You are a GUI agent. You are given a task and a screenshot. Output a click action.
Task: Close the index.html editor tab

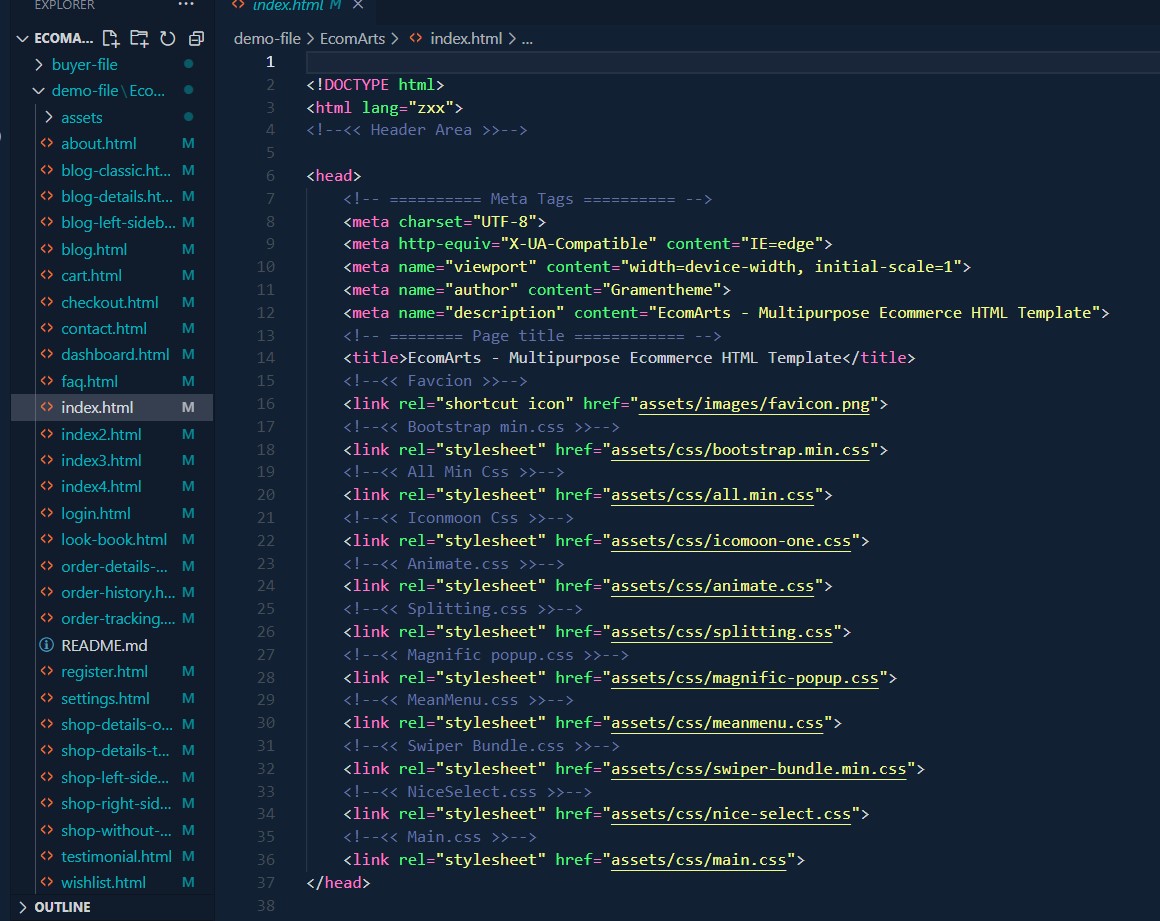[x=358, y=5]
